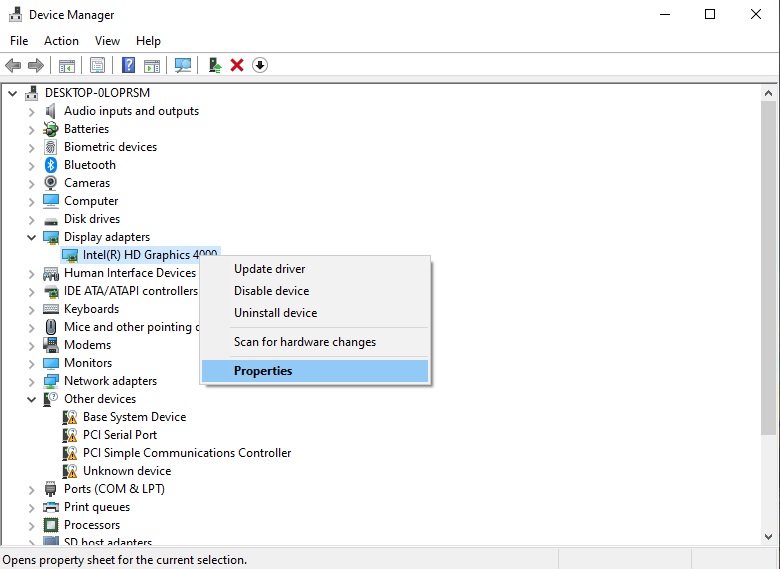Image resolution: width=780 pixels, height=569 pixels.
Task: Select PCI Simple Communications Controller device
Action: (x=187, y=453)
